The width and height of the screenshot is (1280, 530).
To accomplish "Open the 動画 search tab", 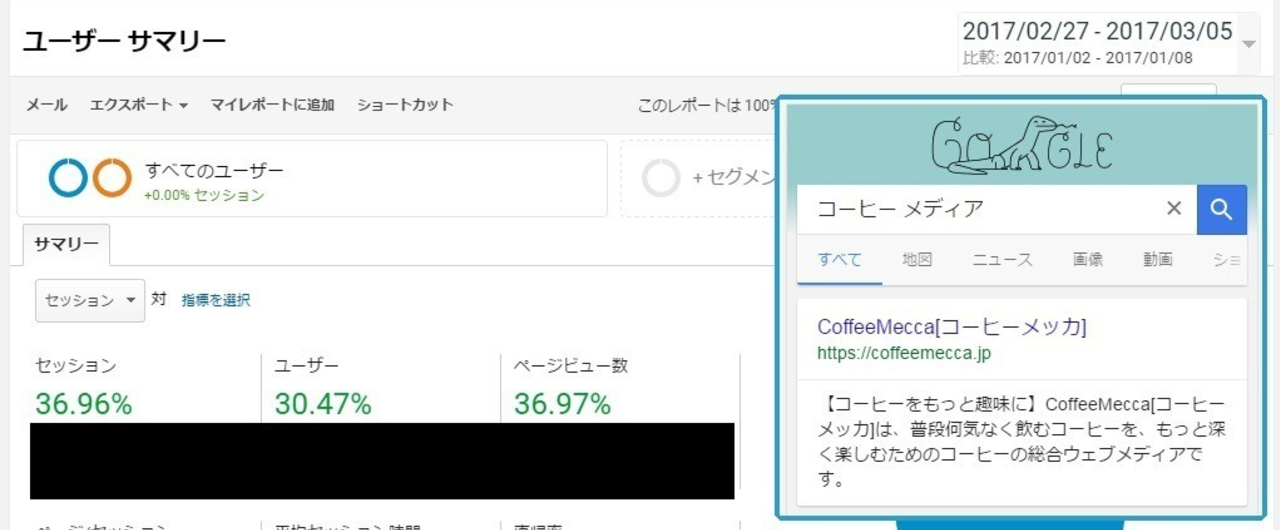I will point(1158,259).
